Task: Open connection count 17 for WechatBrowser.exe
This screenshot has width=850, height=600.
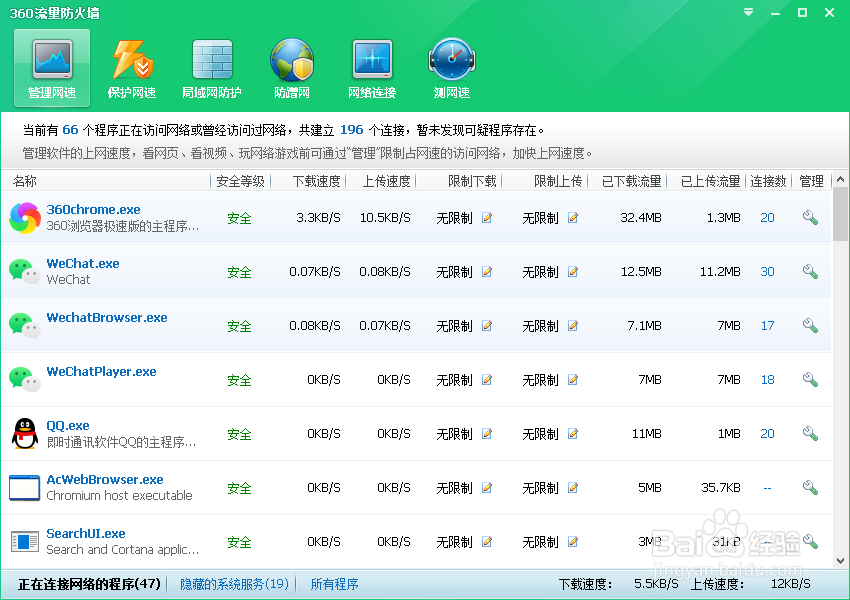Action: pos(767,326)
